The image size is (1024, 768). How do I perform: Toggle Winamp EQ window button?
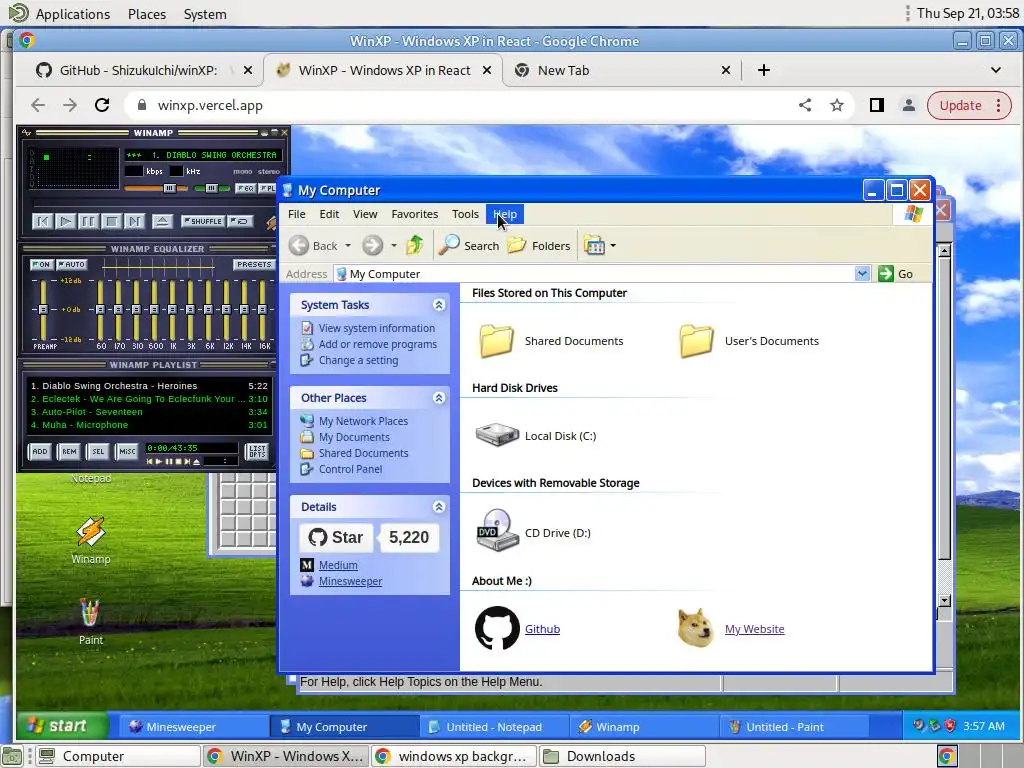(246, 188)
